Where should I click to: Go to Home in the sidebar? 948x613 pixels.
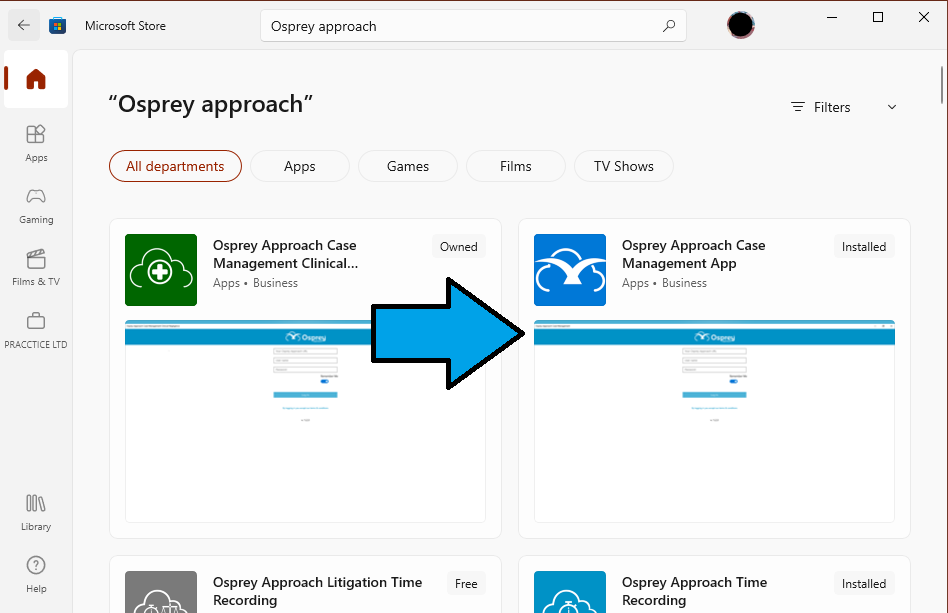[x=36, y=79]
